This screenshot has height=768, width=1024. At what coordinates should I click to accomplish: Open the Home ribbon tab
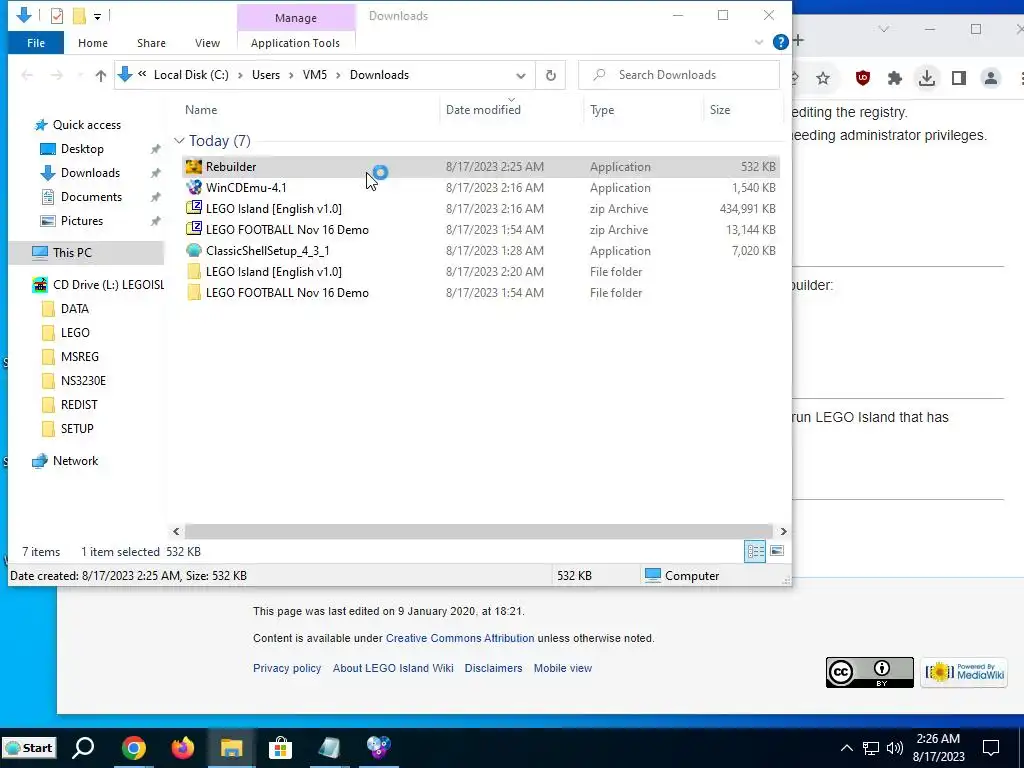click(x=93, y=43)
